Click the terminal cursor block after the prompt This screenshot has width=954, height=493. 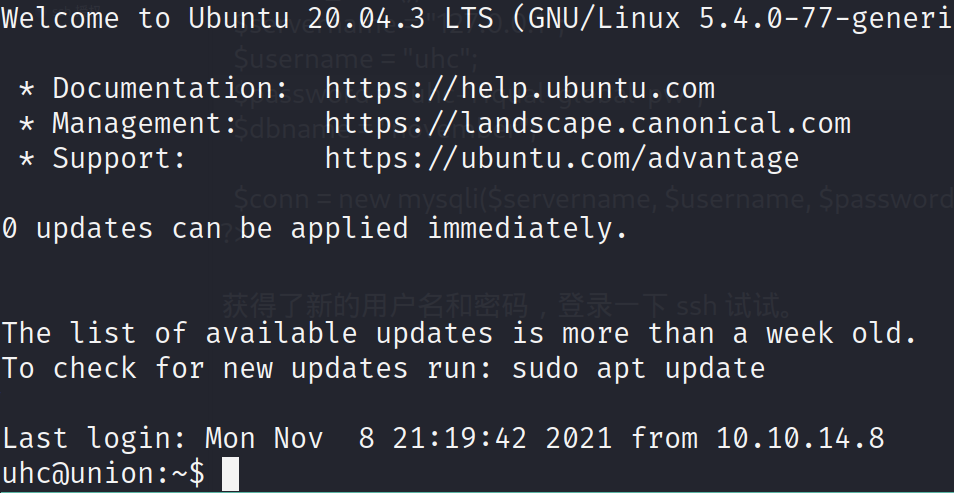pos(230,475)
